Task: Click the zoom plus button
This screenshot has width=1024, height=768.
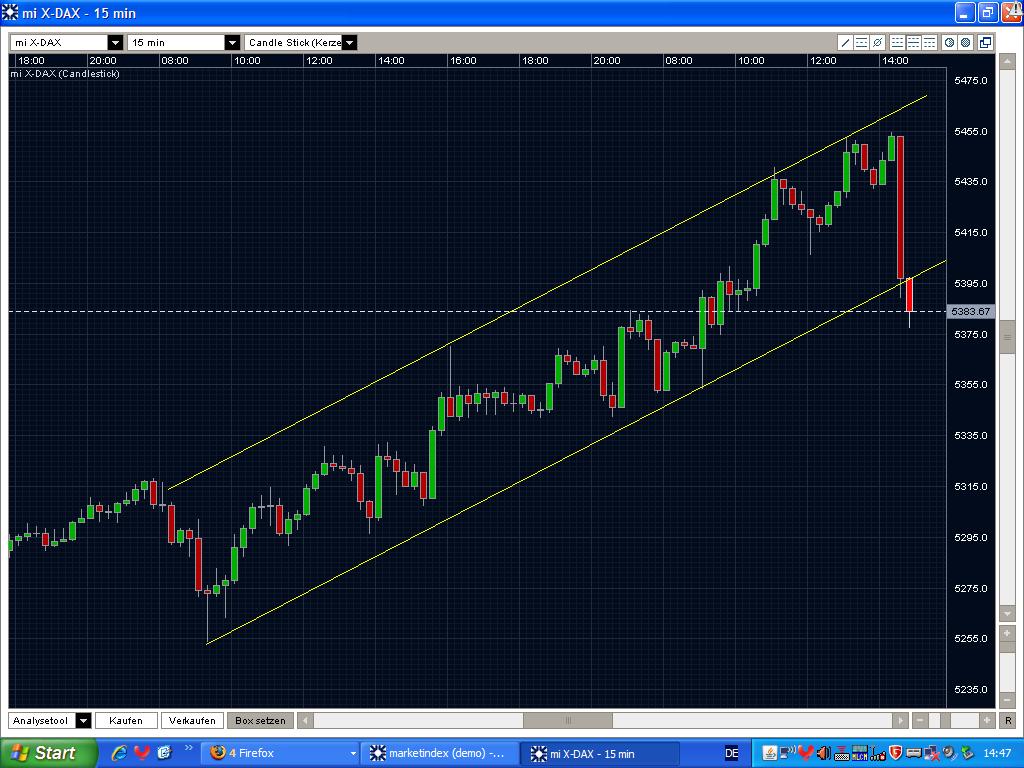Action: (x=987, y=720)
